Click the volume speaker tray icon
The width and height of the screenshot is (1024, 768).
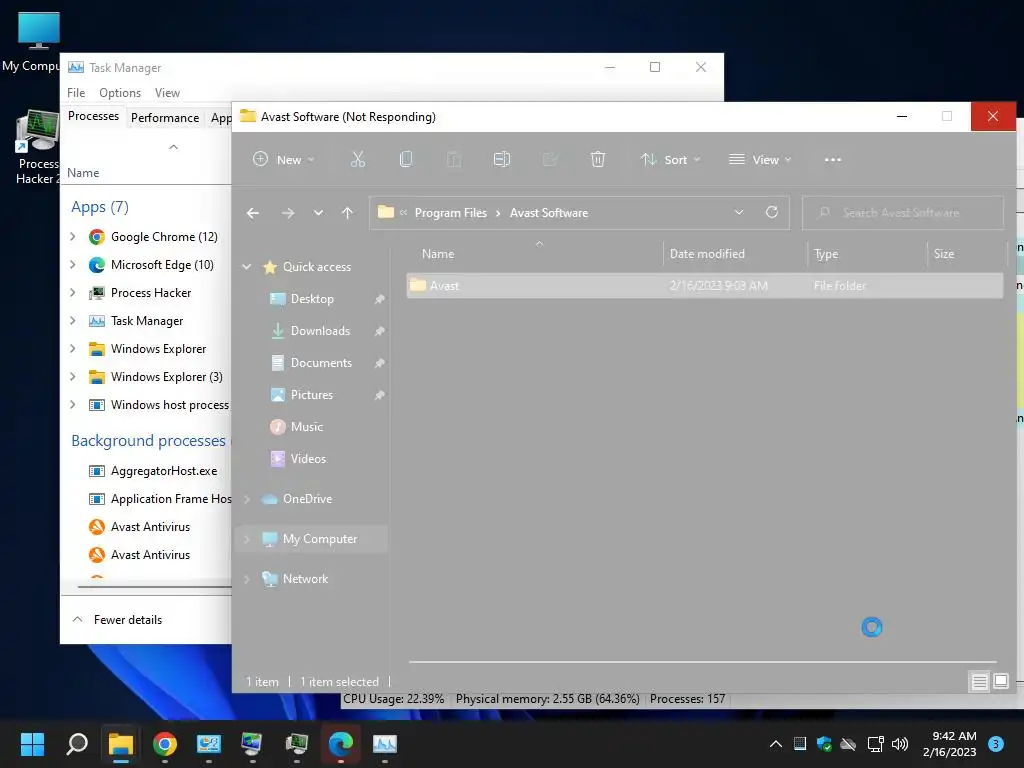click(x=900, y=744)
